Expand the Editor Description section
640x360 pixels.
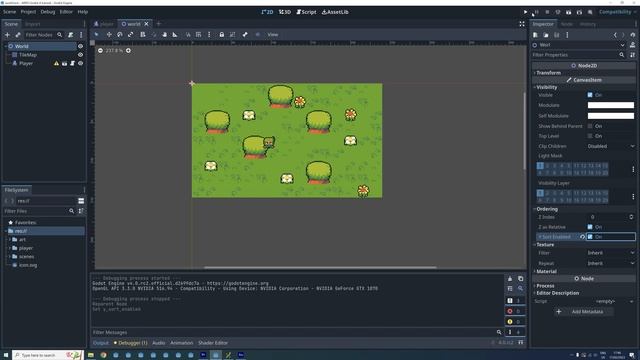click(x=557, y=293)
